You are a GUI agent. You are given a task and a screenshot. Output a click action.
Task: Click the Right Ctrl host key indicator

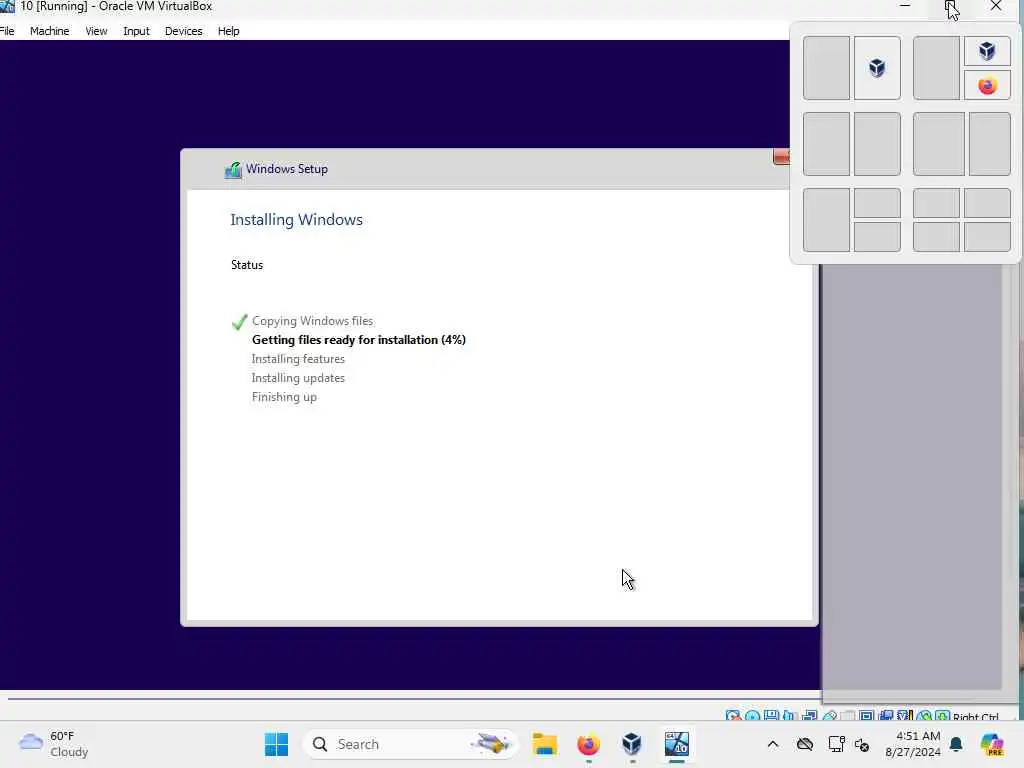tap(976, 716)
